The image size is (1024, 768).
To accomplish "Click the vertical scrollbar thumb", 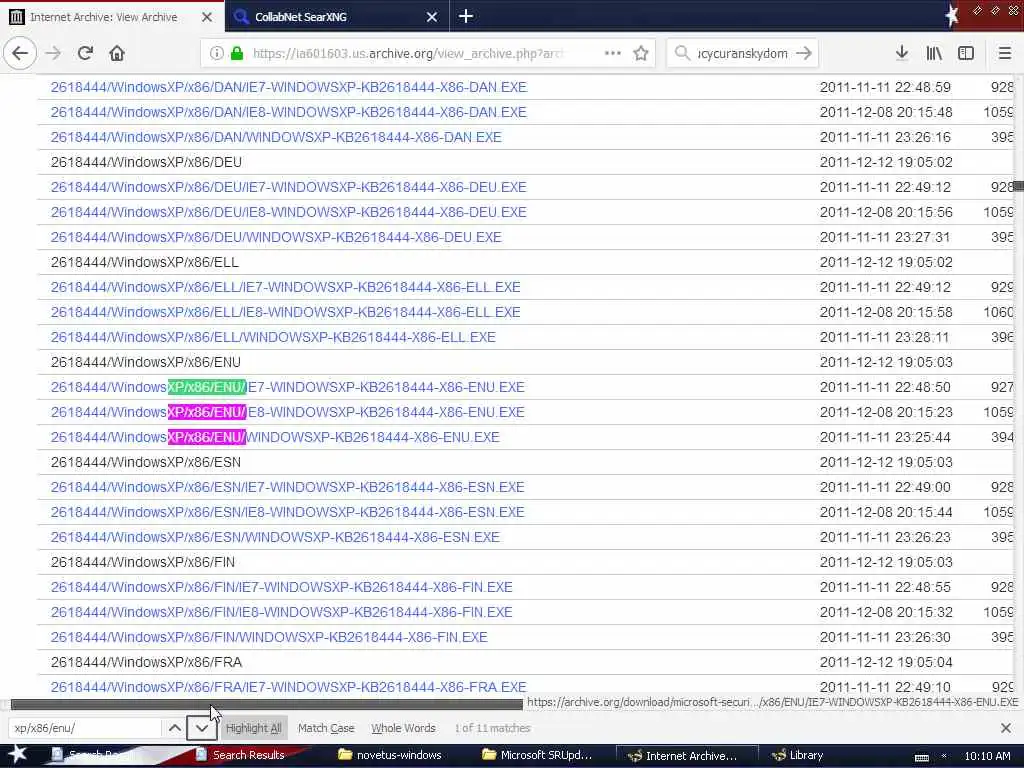I will [1018, 186].
